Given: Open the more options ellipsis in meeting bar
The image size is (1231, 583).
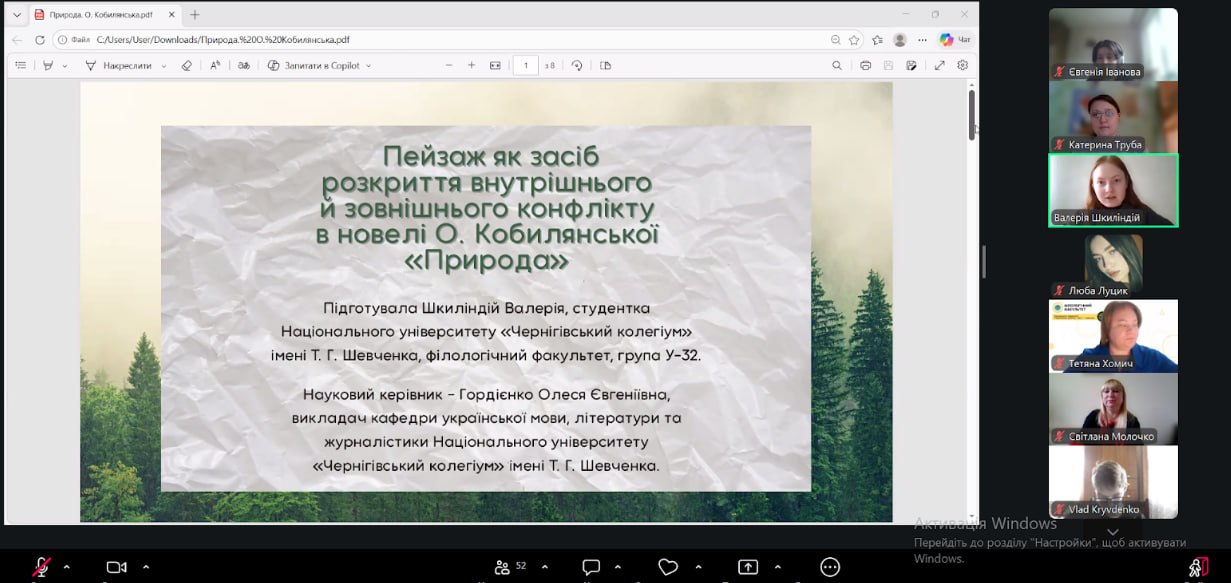Looking at the screenshot, I should tap(829, 567).
